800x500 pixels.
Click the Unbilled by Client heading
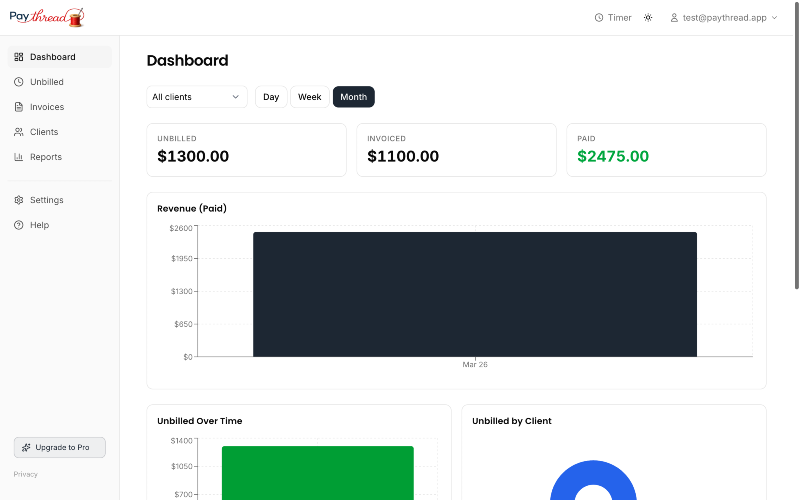pyautogui.click(x=512, y=421)
